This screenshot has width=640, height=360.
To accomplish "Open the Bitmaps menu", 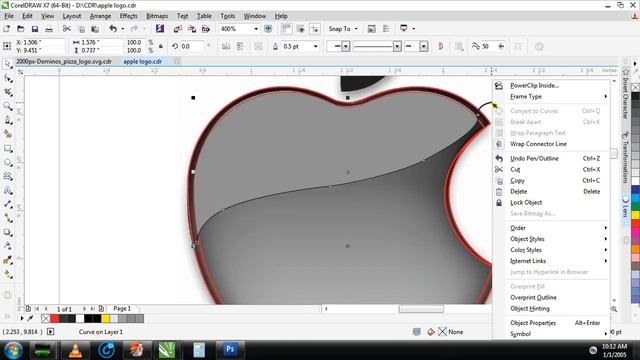I will click(x=157, y=16).
